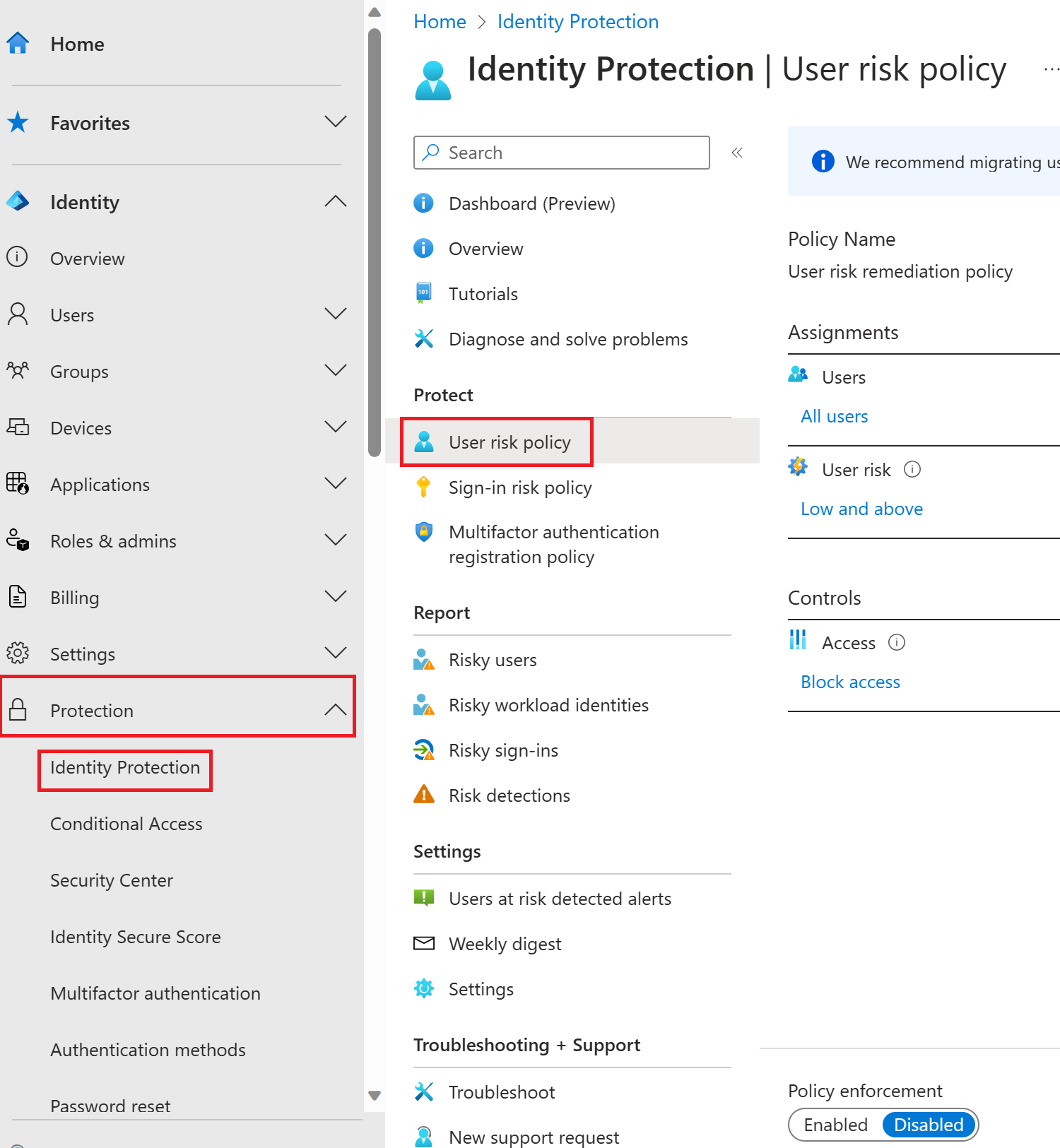Click the Troubleshoot tools icon
Viewport: 1060px width, 1148px height.
[x=423, y=1091]
